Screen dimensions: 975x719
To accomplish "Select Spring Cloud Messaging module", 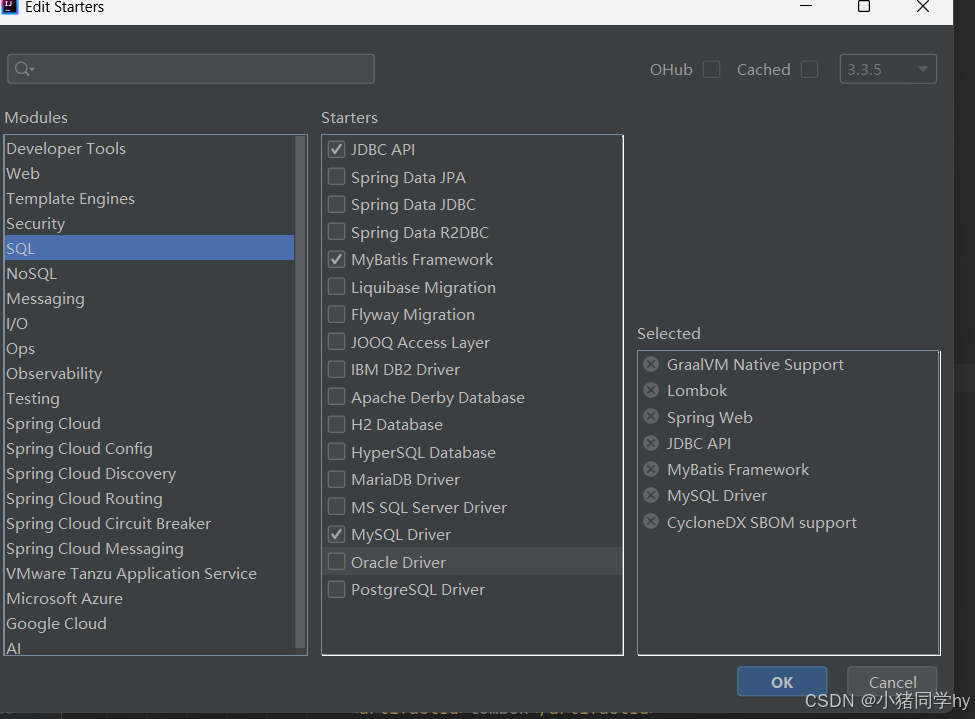I will (x=149, y=549).
